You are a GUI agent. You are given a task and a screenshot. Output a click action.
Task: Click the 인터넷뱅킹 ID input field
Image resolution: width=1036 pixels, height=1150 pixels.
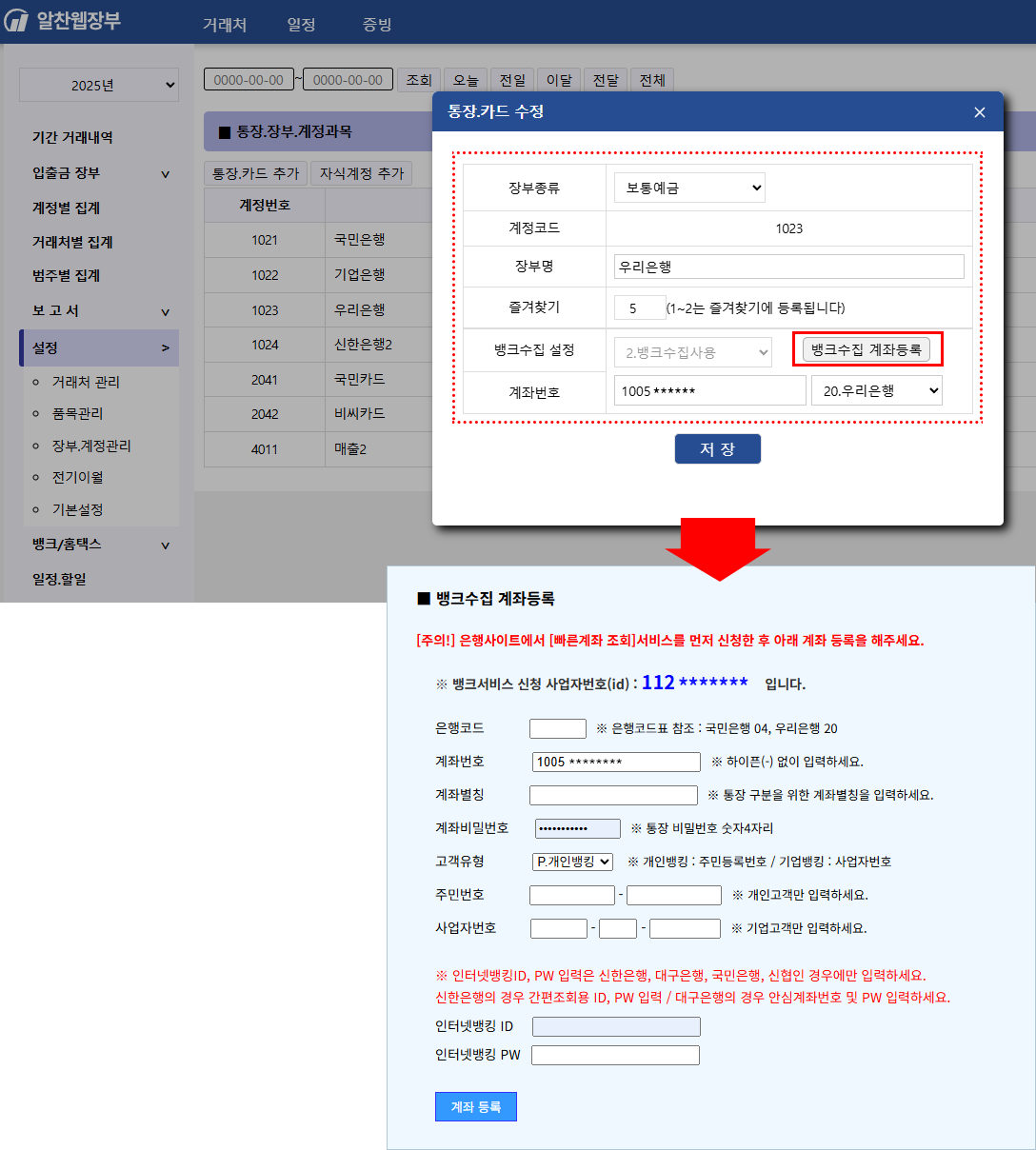616,1026
